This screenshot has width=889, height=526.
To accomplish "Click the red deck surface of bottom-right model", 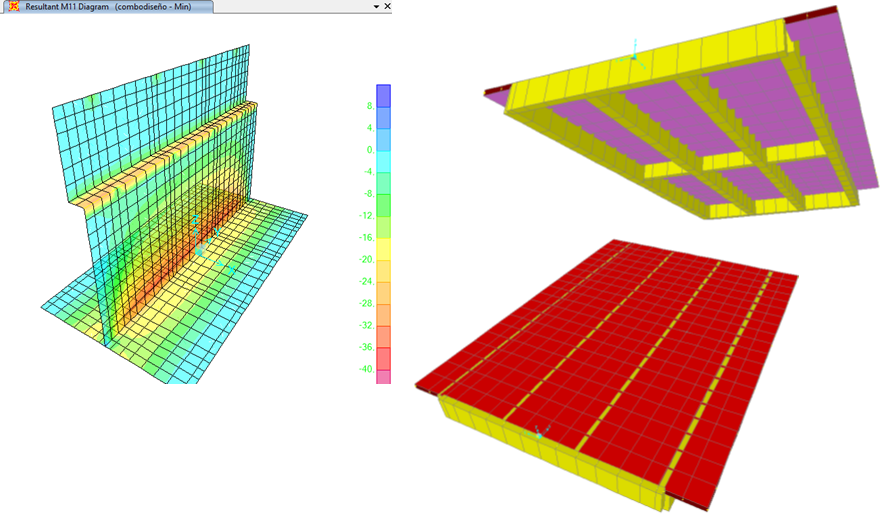I will click(x=620, y=330).
